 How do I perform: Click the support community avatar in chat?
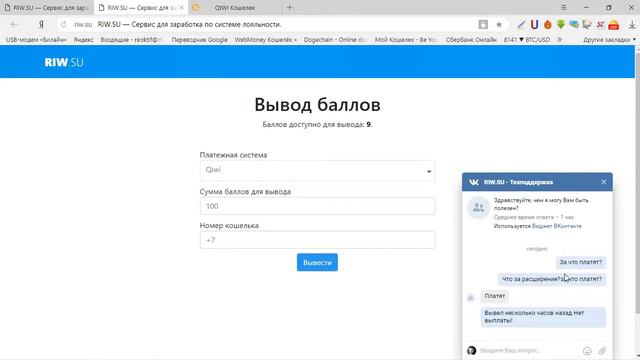(478, 207)
